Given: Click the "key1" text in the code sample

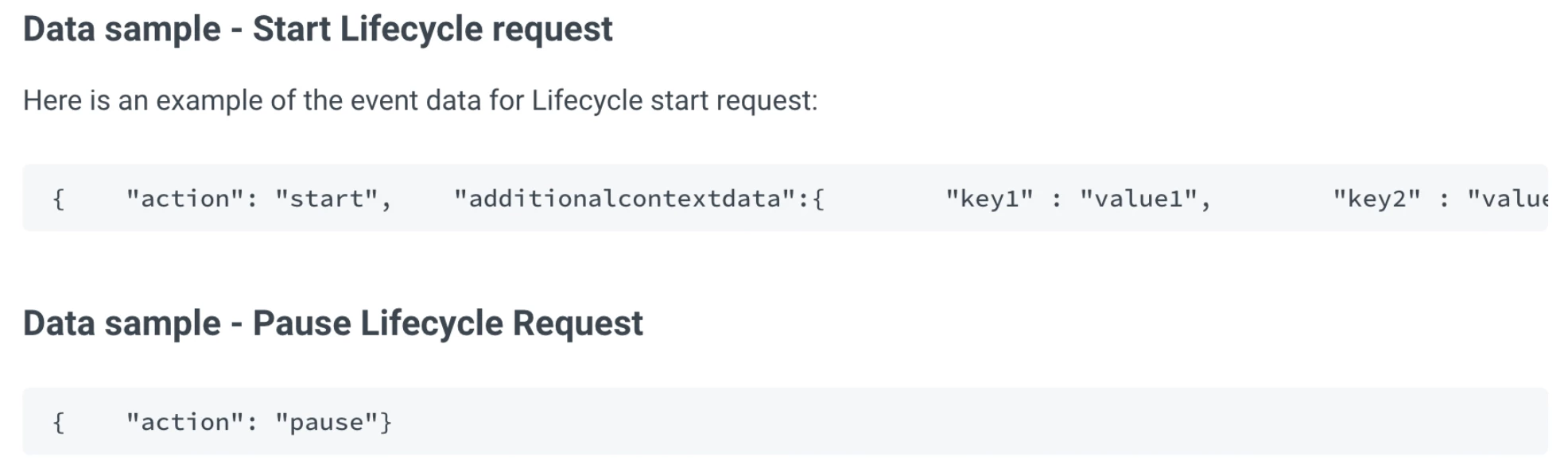Looking at the screenshot, I should click(989, 199).
